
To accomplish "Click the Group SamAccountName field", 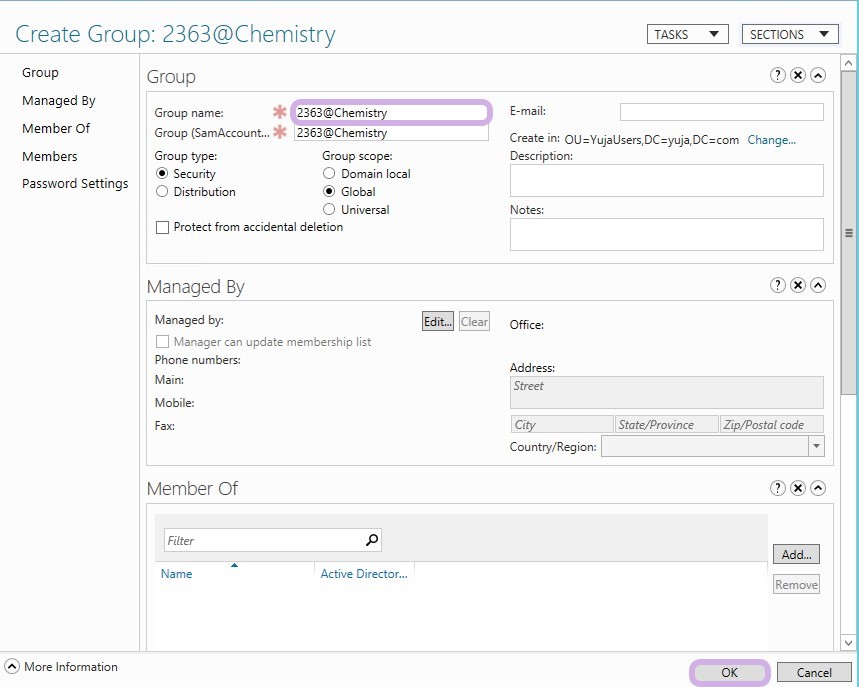I will coord(391,133).
